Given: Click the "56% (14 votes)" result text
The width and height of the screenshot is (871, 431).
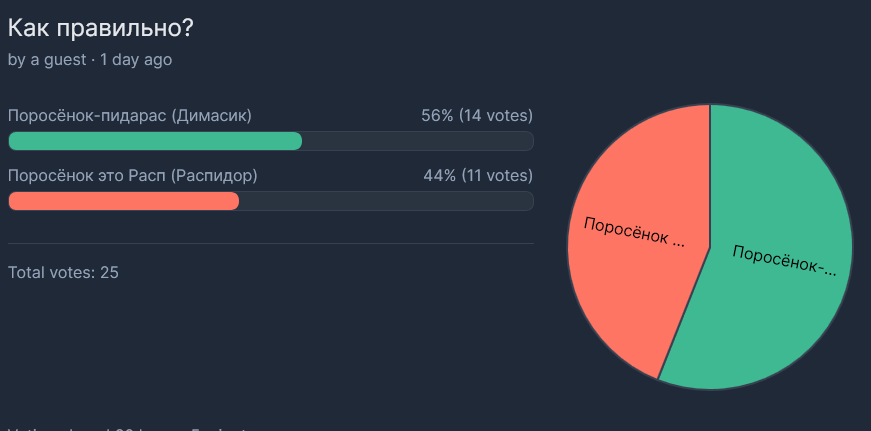Looking at the screenshot, I should click(477, 116).
